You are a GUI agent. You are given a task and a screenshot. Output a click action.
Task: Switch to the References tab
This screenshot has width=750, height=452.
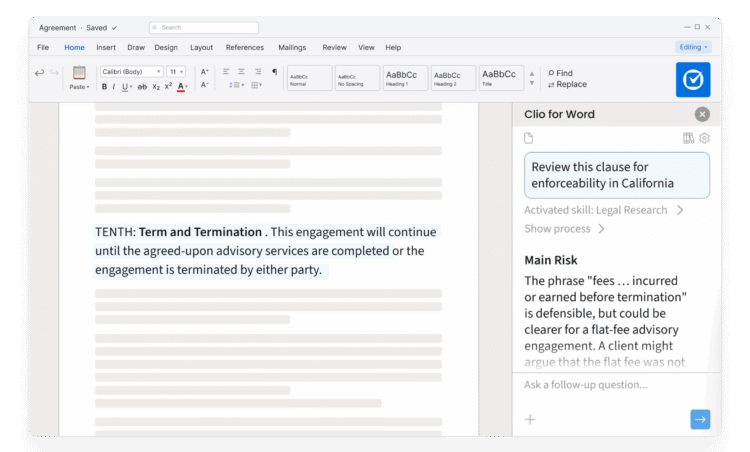tap(244, 47)
